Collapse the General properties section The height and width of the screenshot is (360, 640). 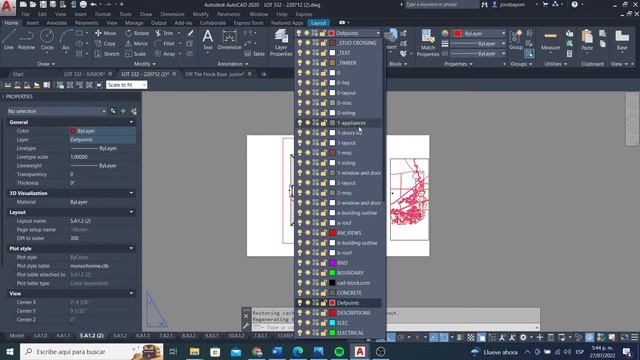pos(131,122)
